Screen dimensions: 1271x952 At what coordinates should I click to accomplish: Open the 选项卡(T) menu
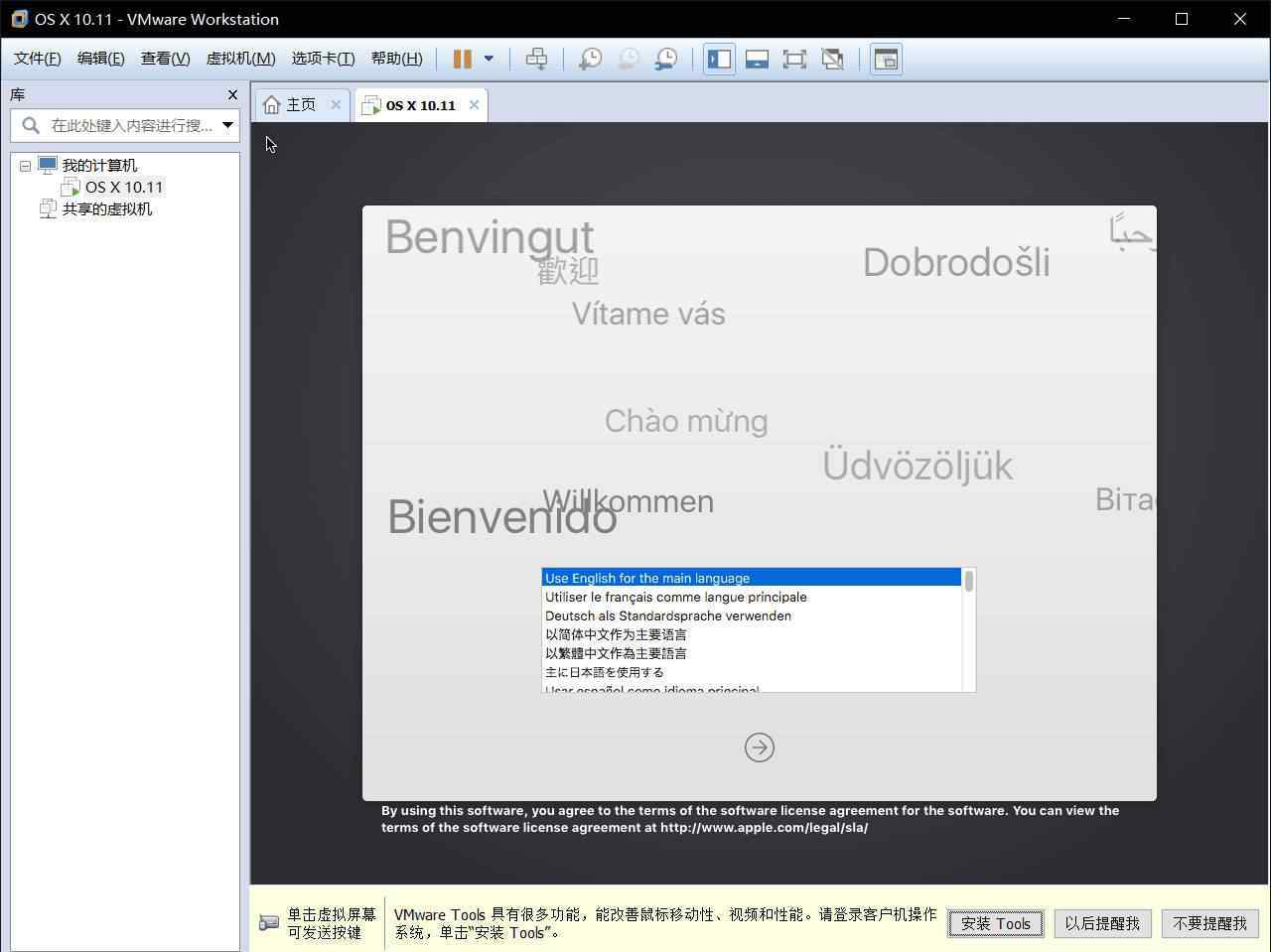323,59
